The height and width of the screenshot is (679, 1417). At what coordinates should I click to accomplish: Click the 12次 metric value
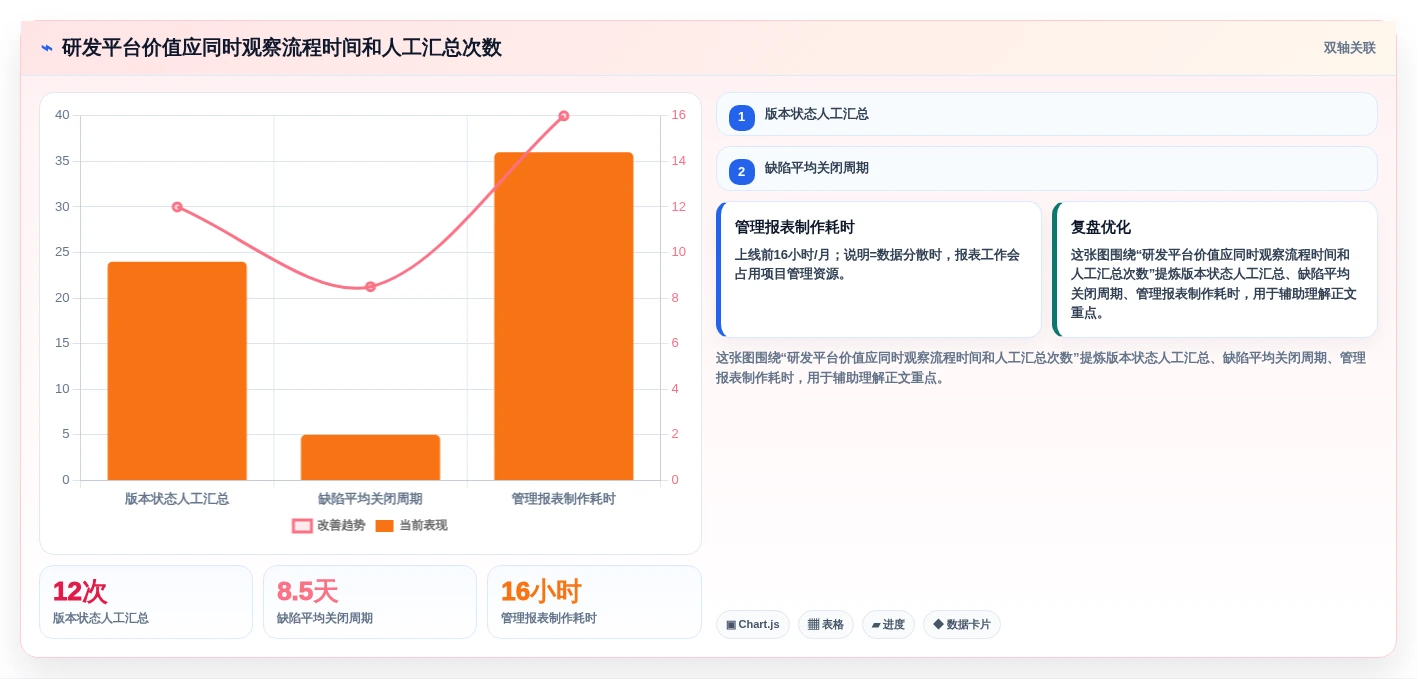(80, 591)
